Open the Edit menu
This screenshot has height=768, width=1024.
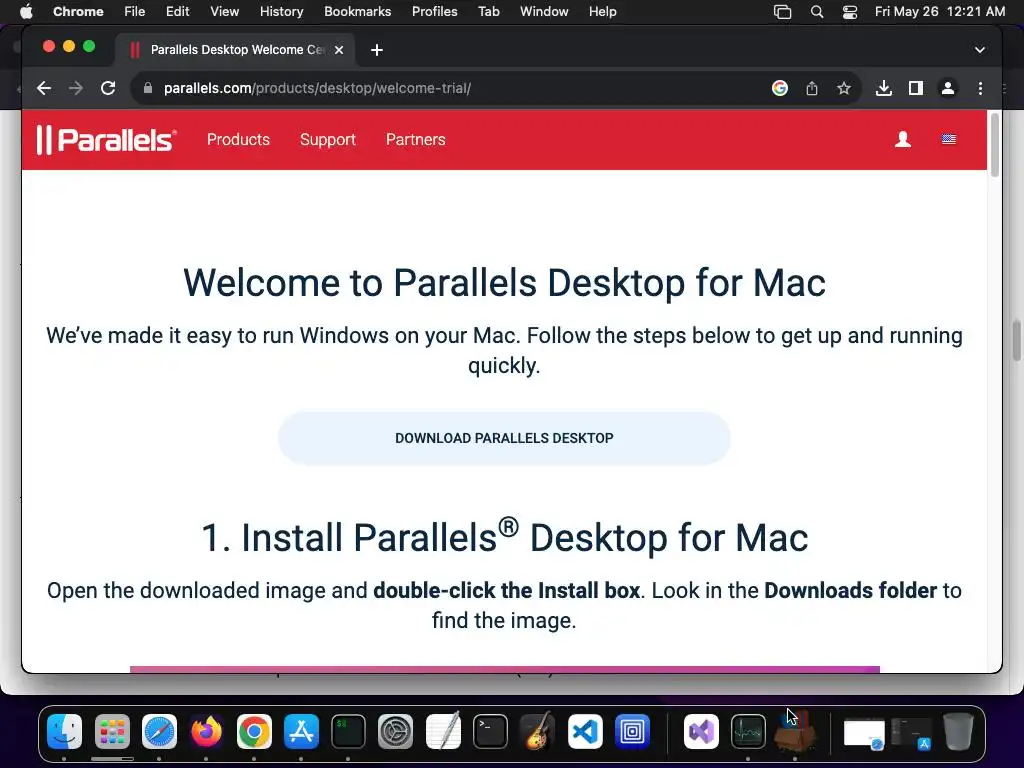[x=177, y=11]
